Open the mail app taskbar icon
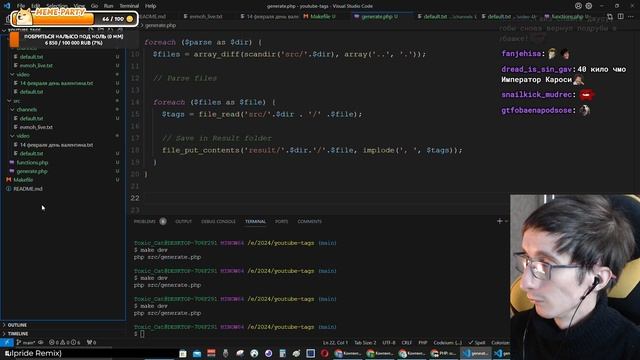640x360 pixels. [197, 353]
